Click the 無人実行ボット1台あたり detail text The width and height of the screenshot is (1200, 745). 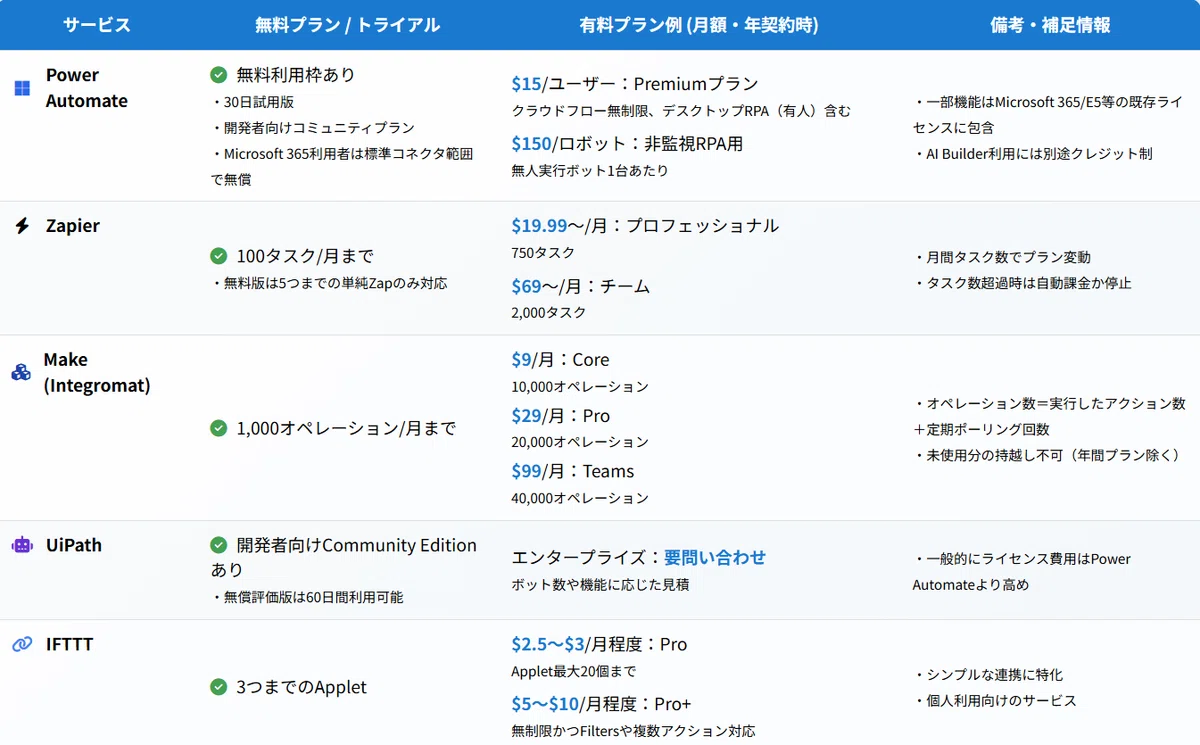coord(590,171)
